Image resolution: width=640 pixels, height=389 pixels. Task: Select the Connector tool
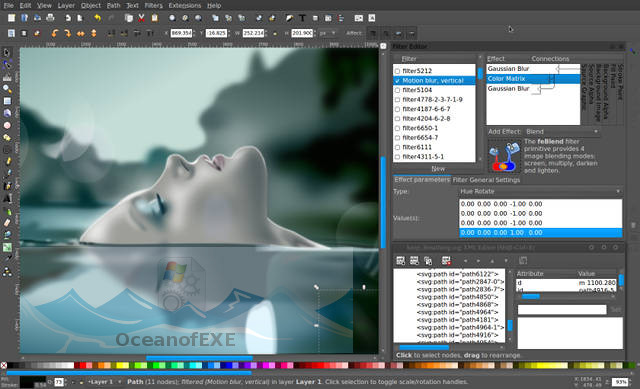pos(7,272)
